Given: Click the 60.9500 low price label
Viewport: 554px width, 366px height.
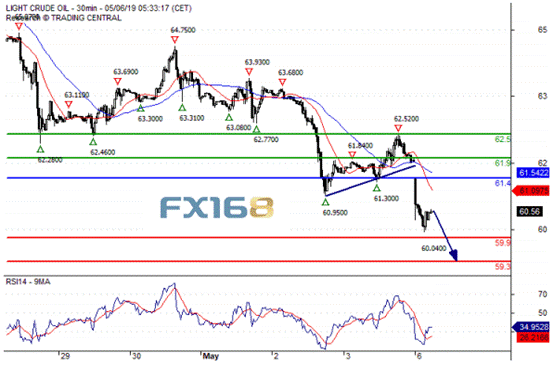Looking at the screenshot, I should pos(335,213).
